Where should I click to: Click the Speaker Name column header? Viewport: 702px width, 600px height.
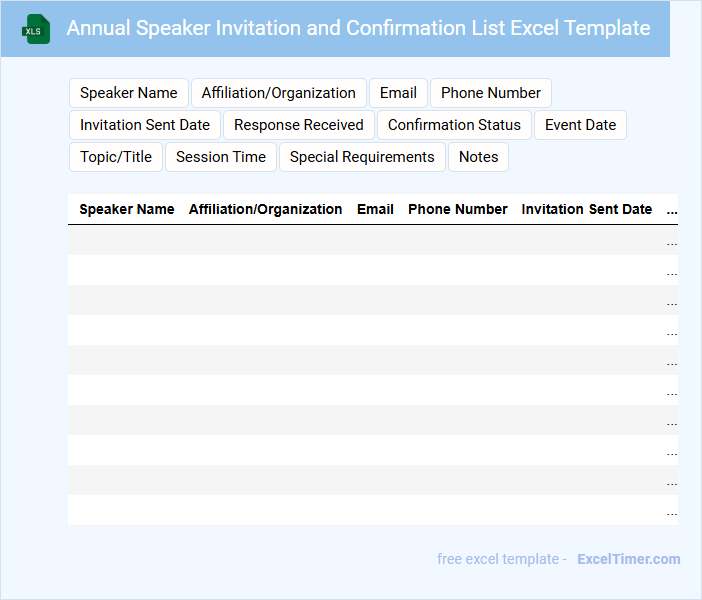127,210
